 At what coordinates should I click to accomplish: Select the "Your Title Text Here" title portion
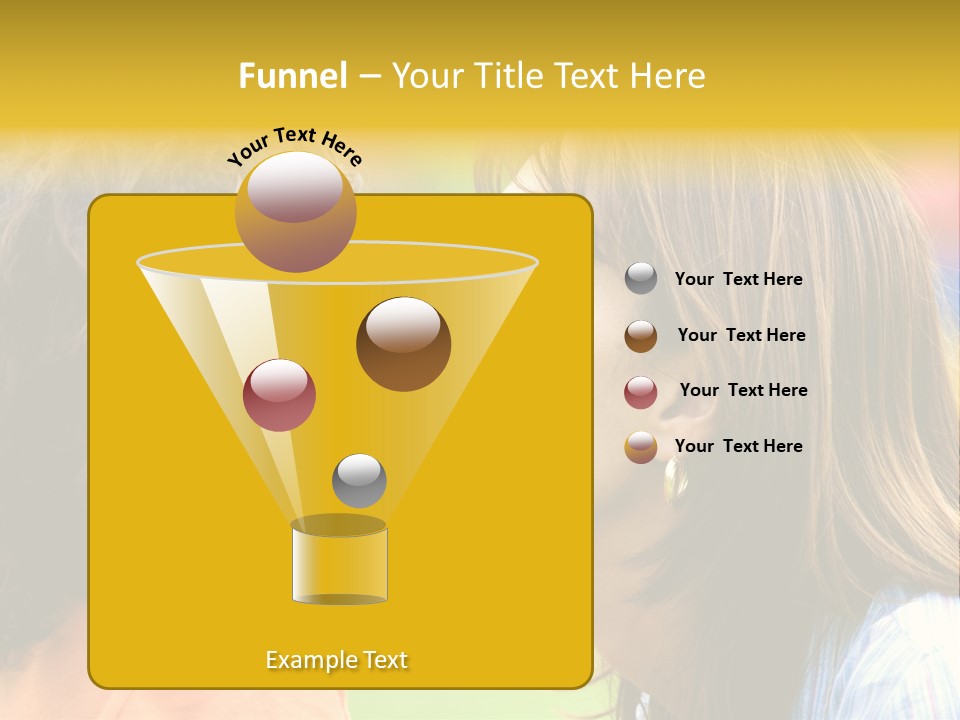pos(548,76)
